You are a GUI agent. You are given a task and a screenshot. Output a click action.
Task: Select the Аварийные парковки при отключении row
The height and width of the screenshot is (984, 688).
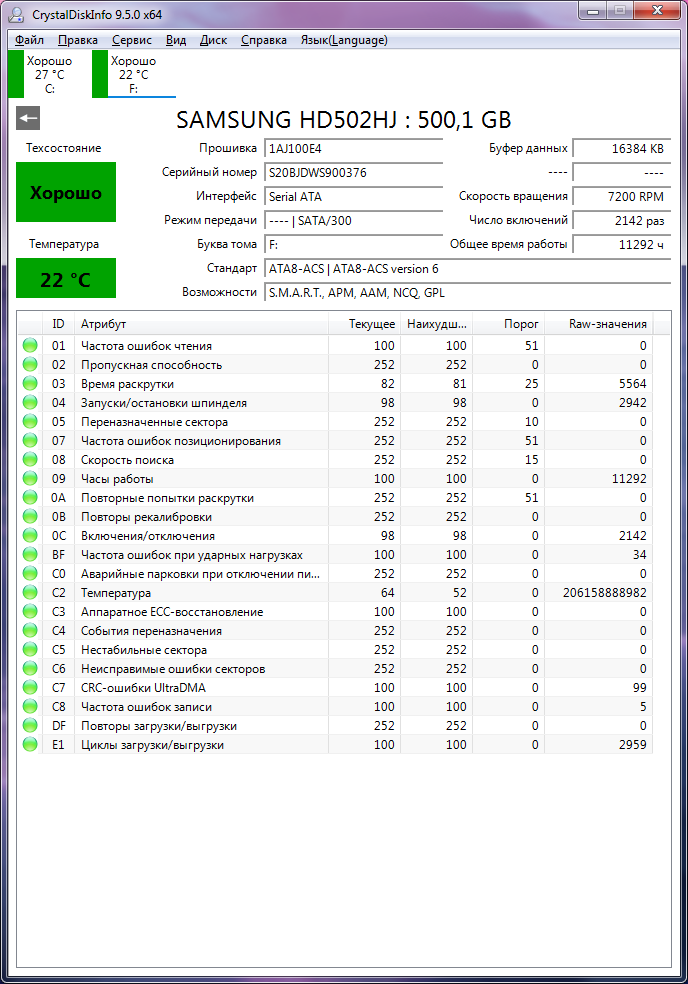tap(200, 574)
